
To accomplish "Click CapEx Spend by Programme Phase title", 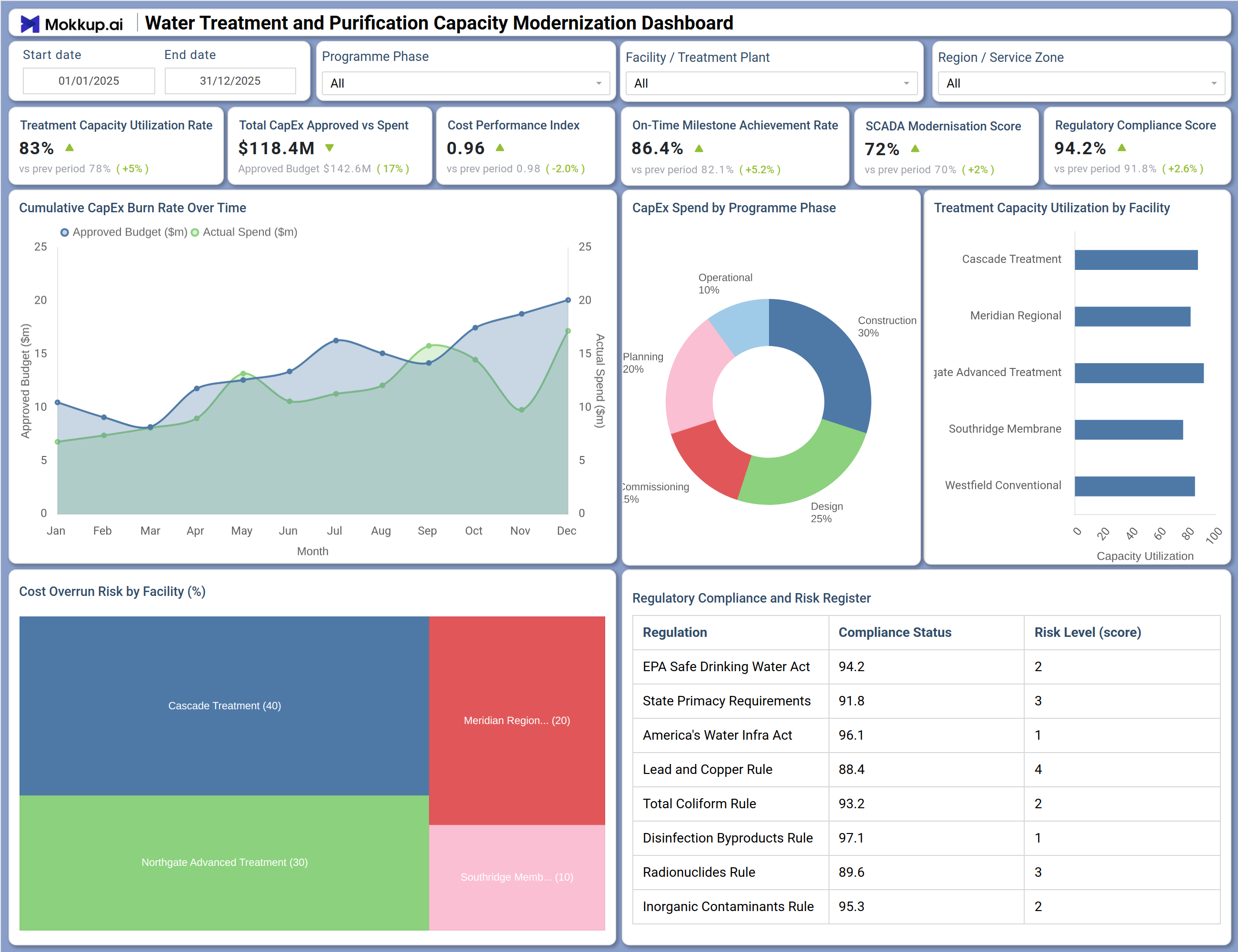I will click(734, 208).
